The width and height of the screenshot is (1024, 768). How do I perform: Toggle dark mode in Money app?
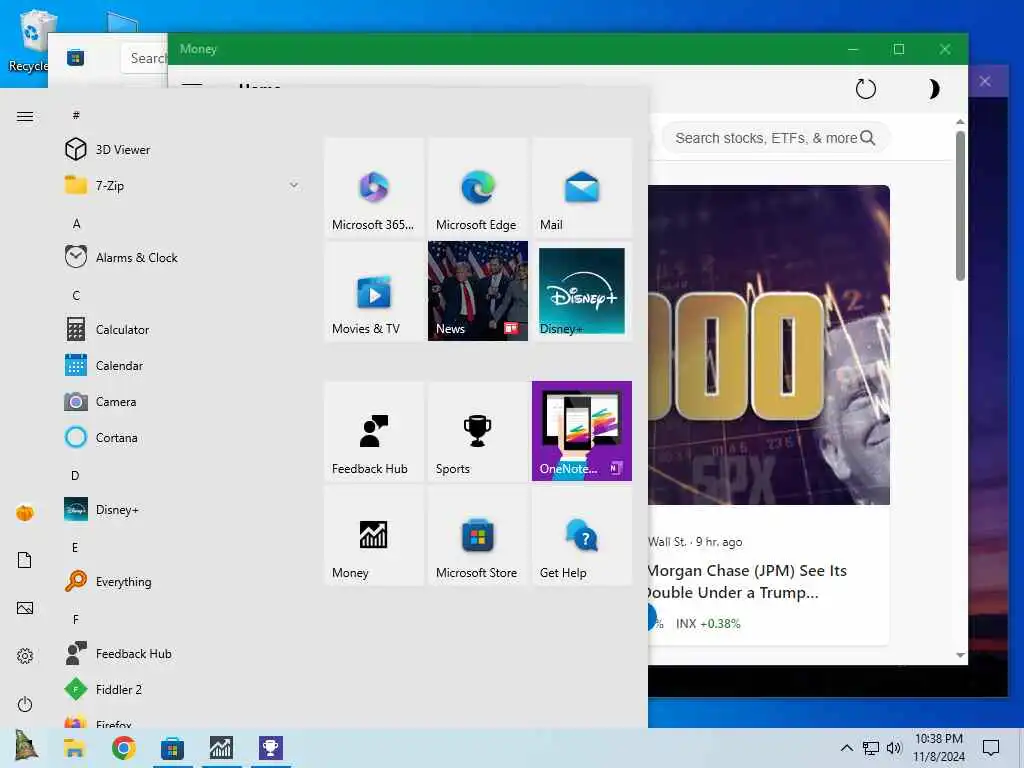click(x=933, y=89)
